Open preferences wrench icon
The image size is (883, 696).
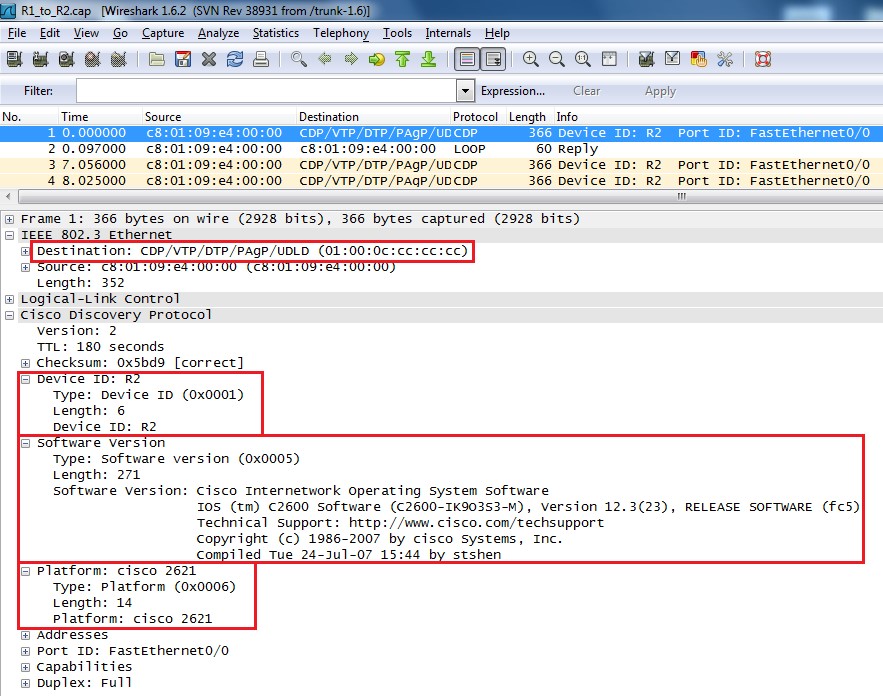coord(725,59)
